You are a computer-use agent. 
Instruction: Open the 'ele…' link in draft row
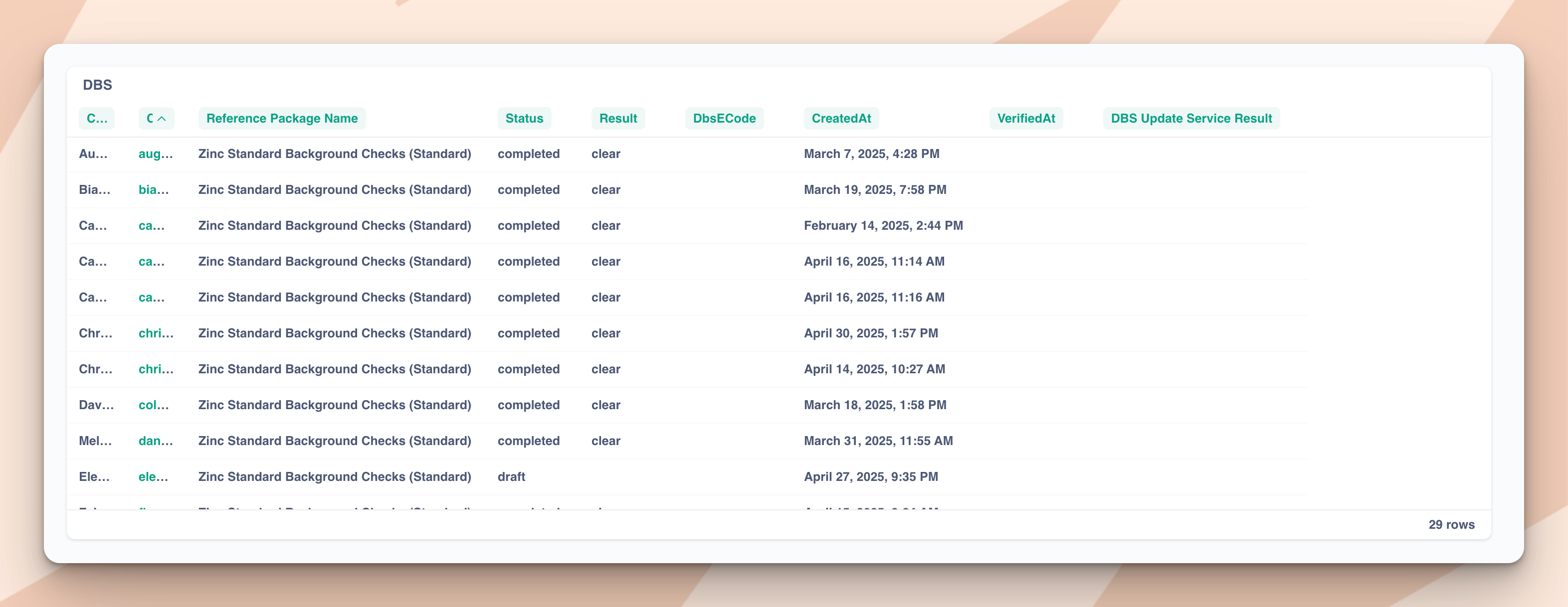coord(153,477)
